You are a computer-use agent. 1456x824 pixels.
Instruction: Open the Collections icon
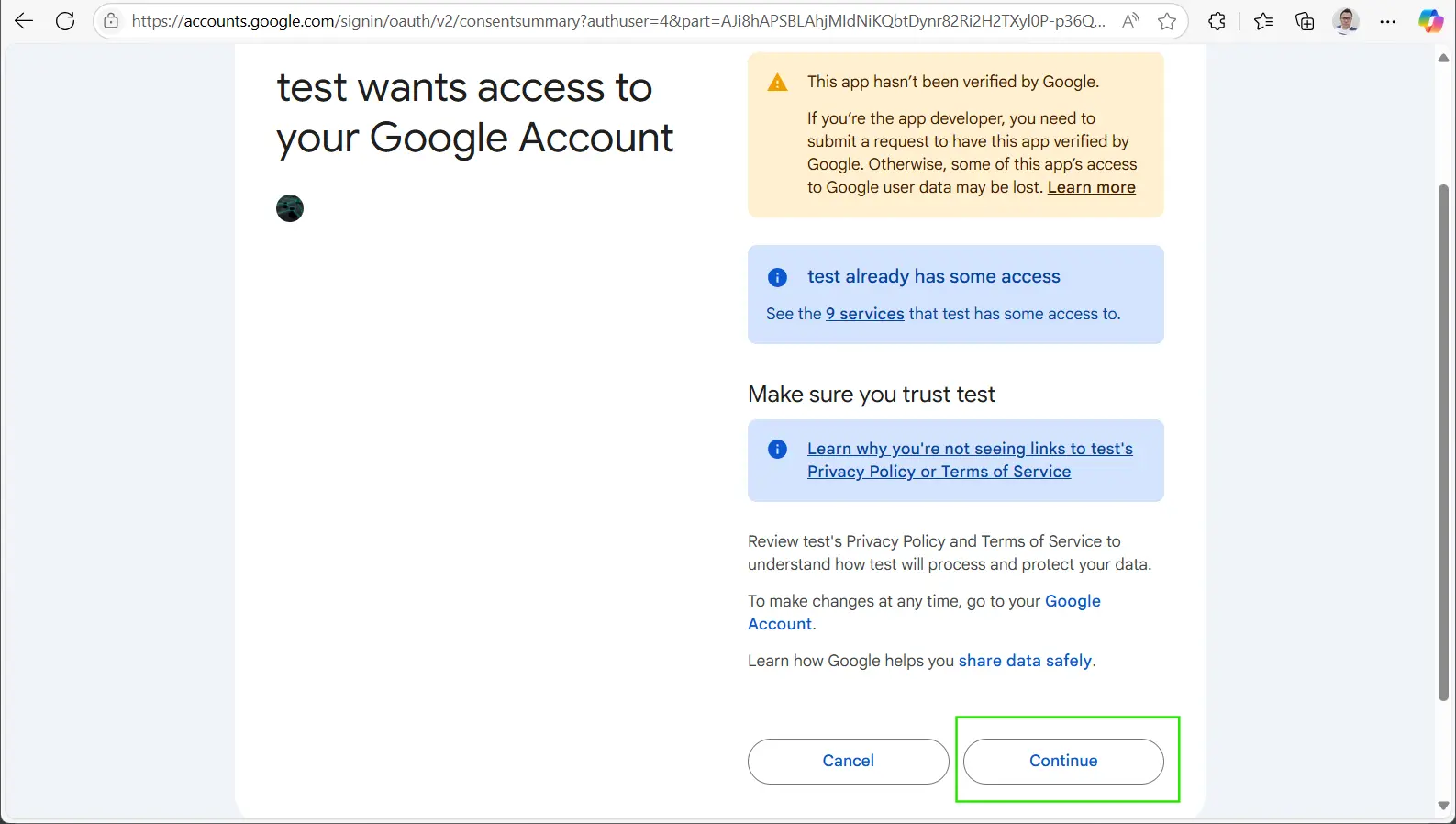click(1305, 21)
